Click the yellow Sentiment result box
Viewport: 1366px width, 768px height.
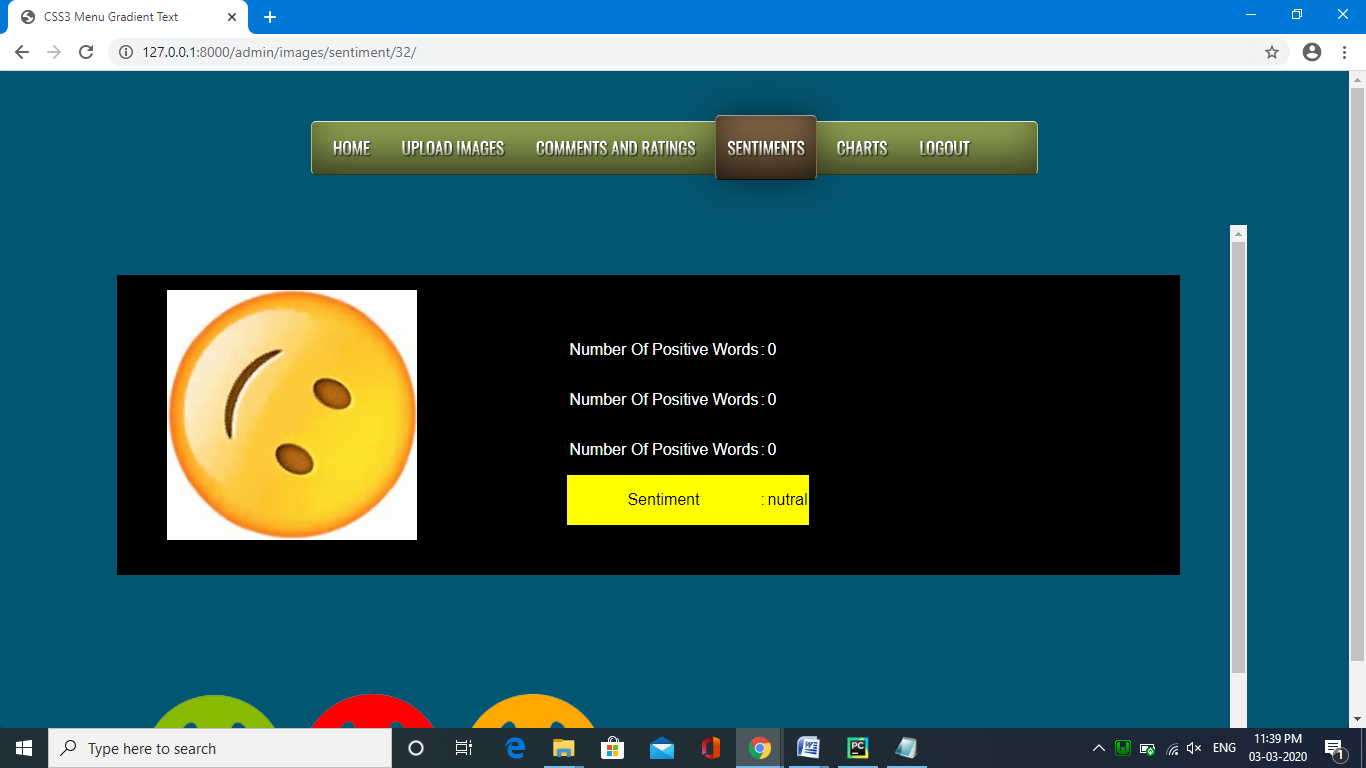coord(688,500)
